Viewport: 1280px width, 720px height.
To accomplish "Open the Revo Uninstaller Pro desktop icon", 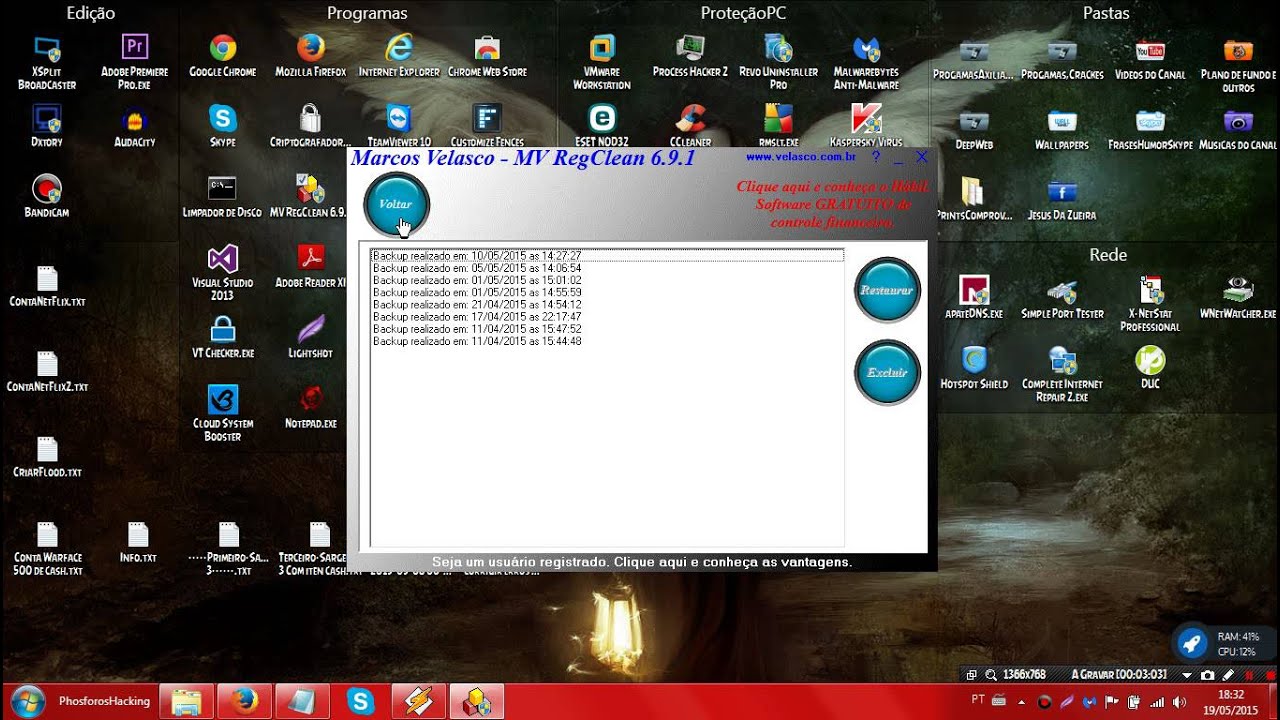I will (778, 61).
